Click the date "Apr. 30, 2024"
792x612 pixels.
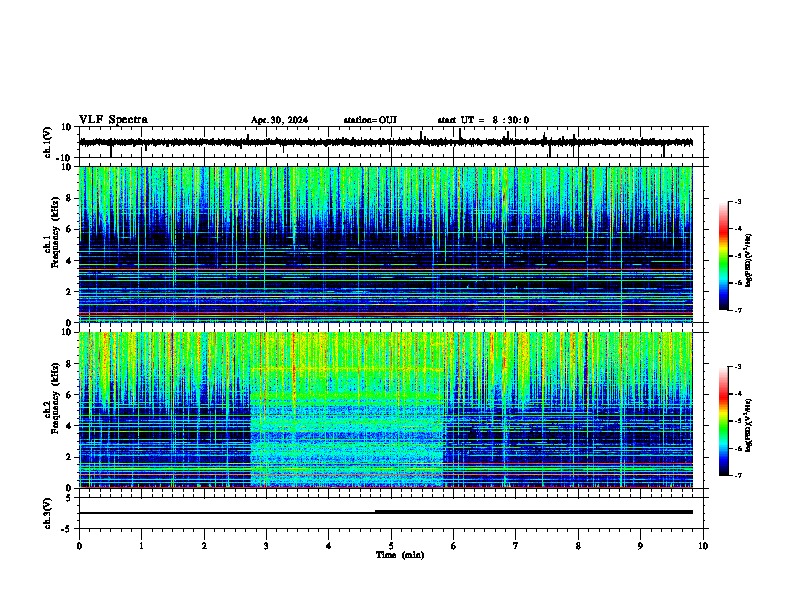pos(279,120)
